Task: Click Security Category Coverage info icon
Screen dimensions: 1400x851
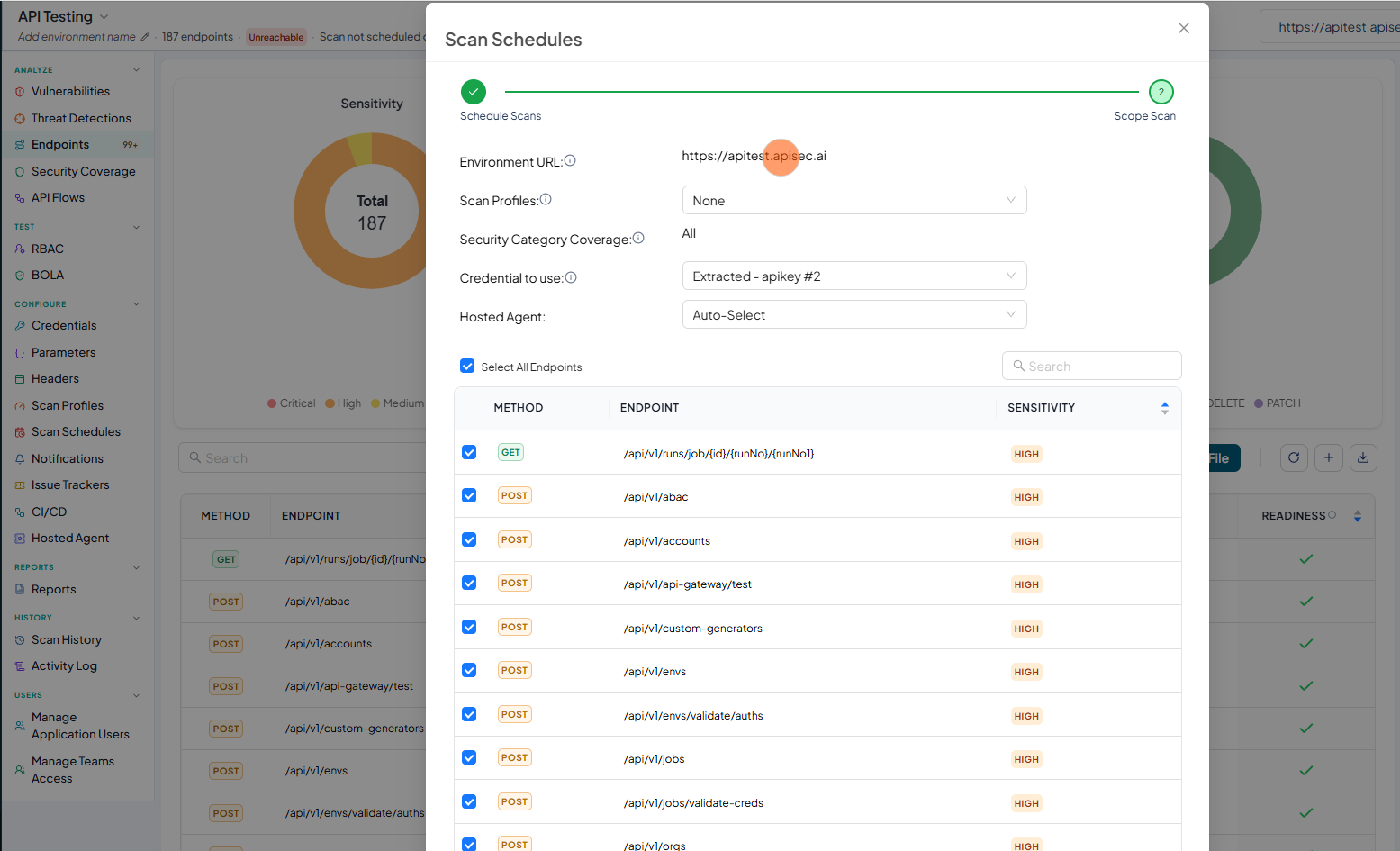Action: click(x=638, y=238)
